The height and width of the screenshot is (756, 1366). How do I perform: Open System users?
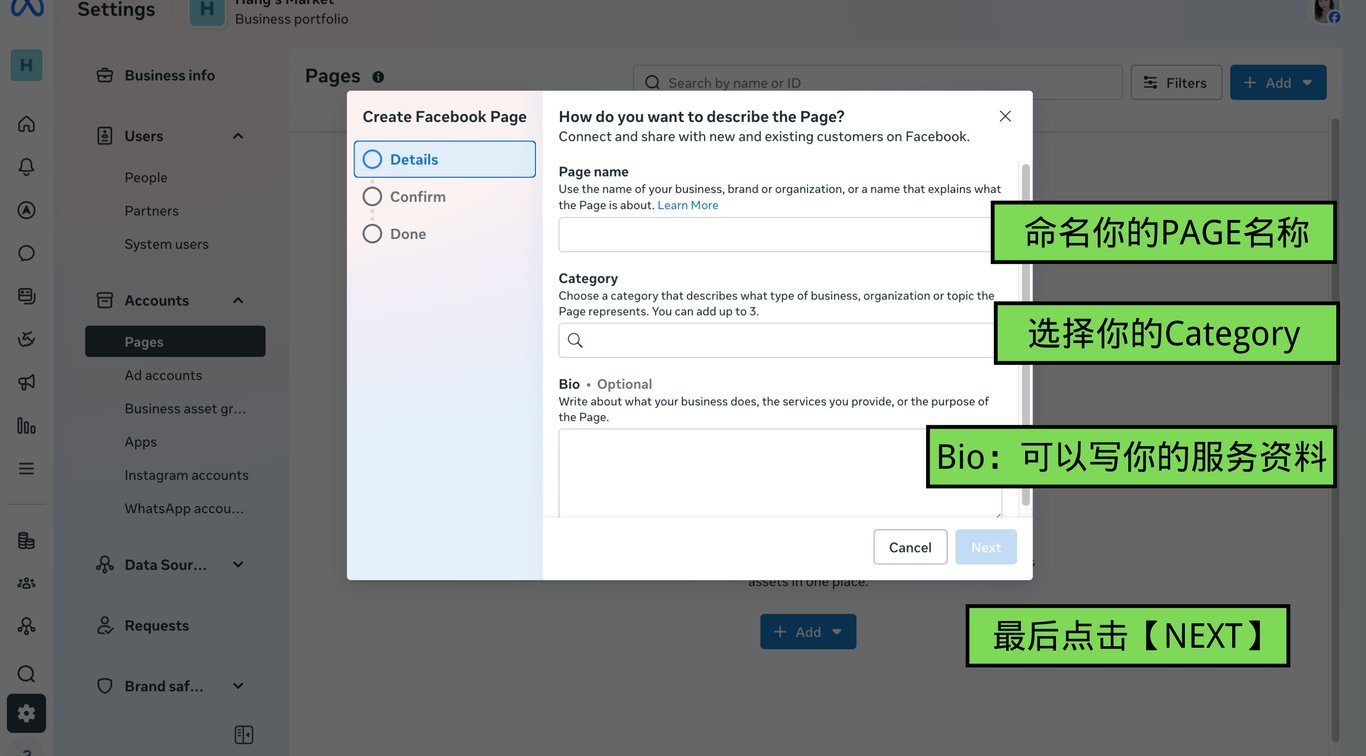[x=166, y=244]
